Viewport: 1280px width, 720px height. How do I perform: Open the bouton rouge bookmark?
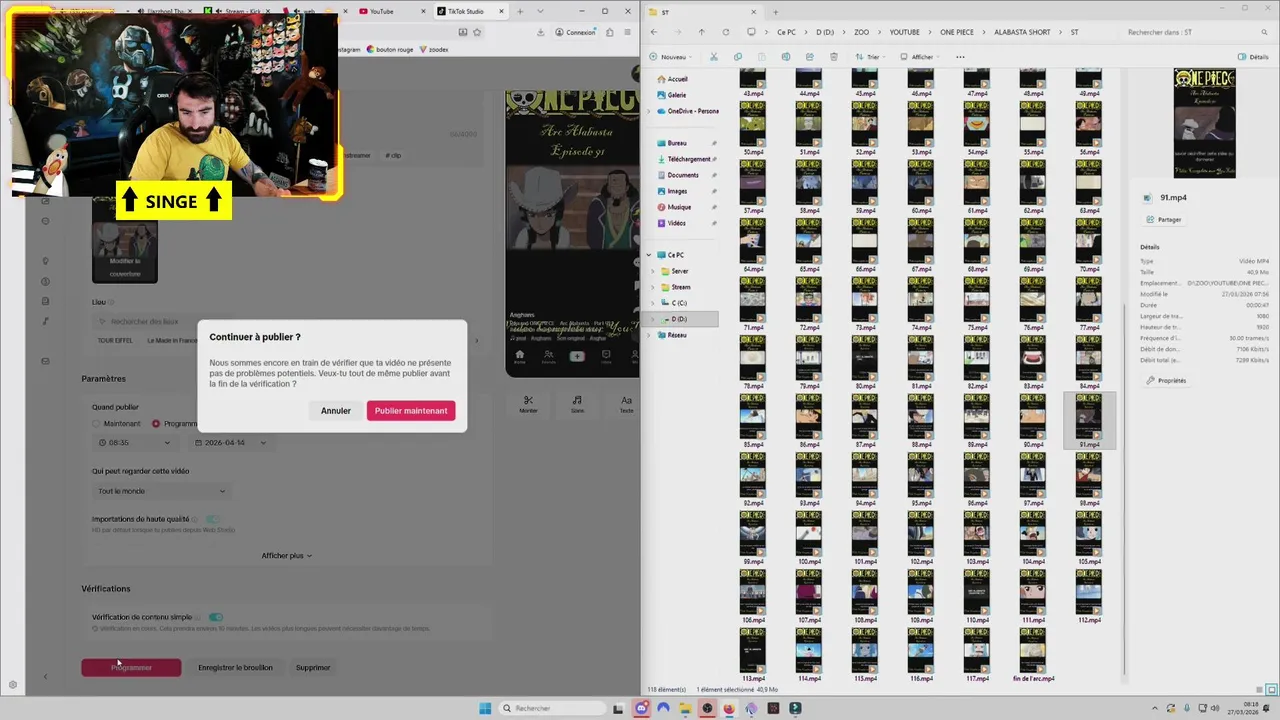[392, 49]
